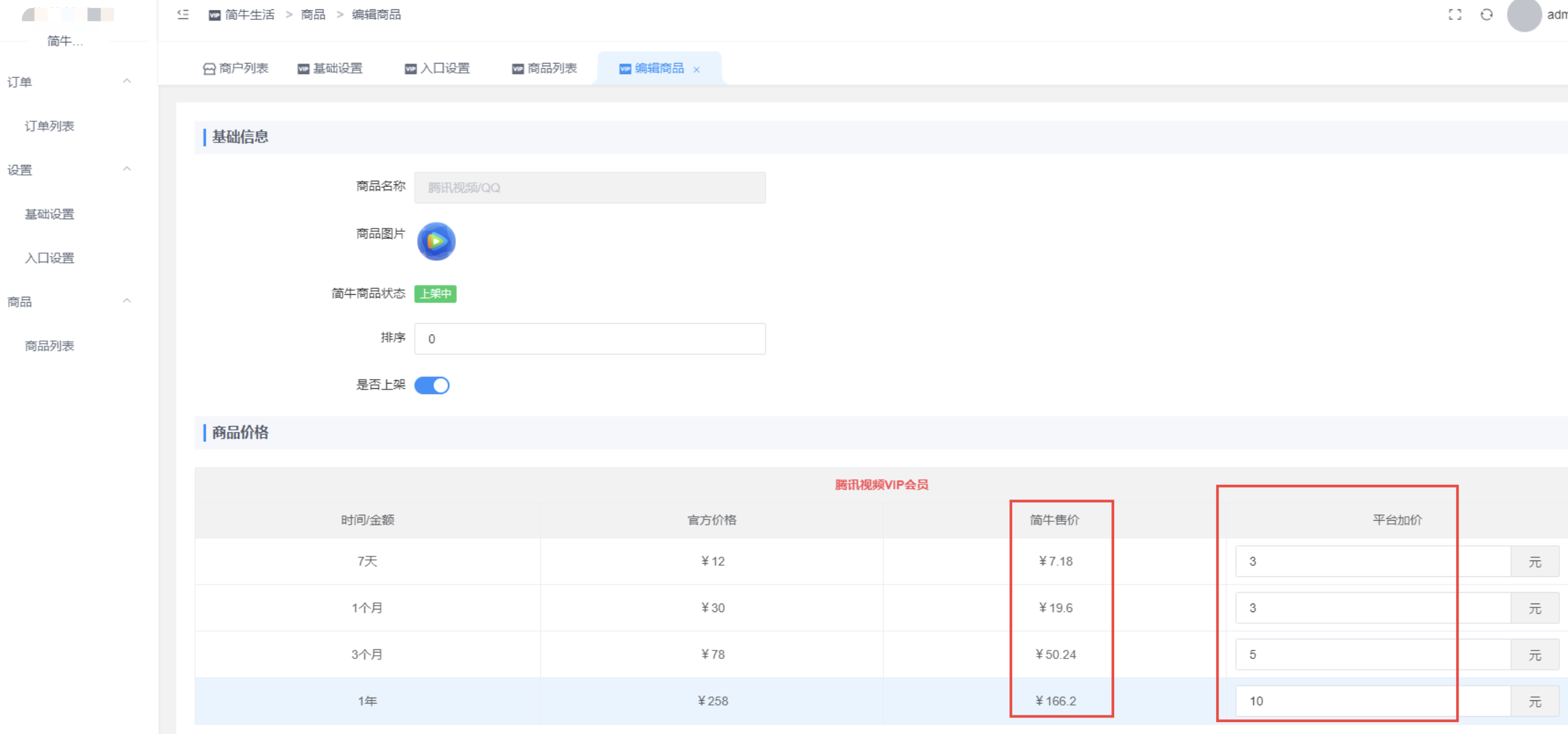The height and width of the screenshot is (734, 1568).
Task: Click the ¥50.24 sale price cell
Action: coord(1056,654)
